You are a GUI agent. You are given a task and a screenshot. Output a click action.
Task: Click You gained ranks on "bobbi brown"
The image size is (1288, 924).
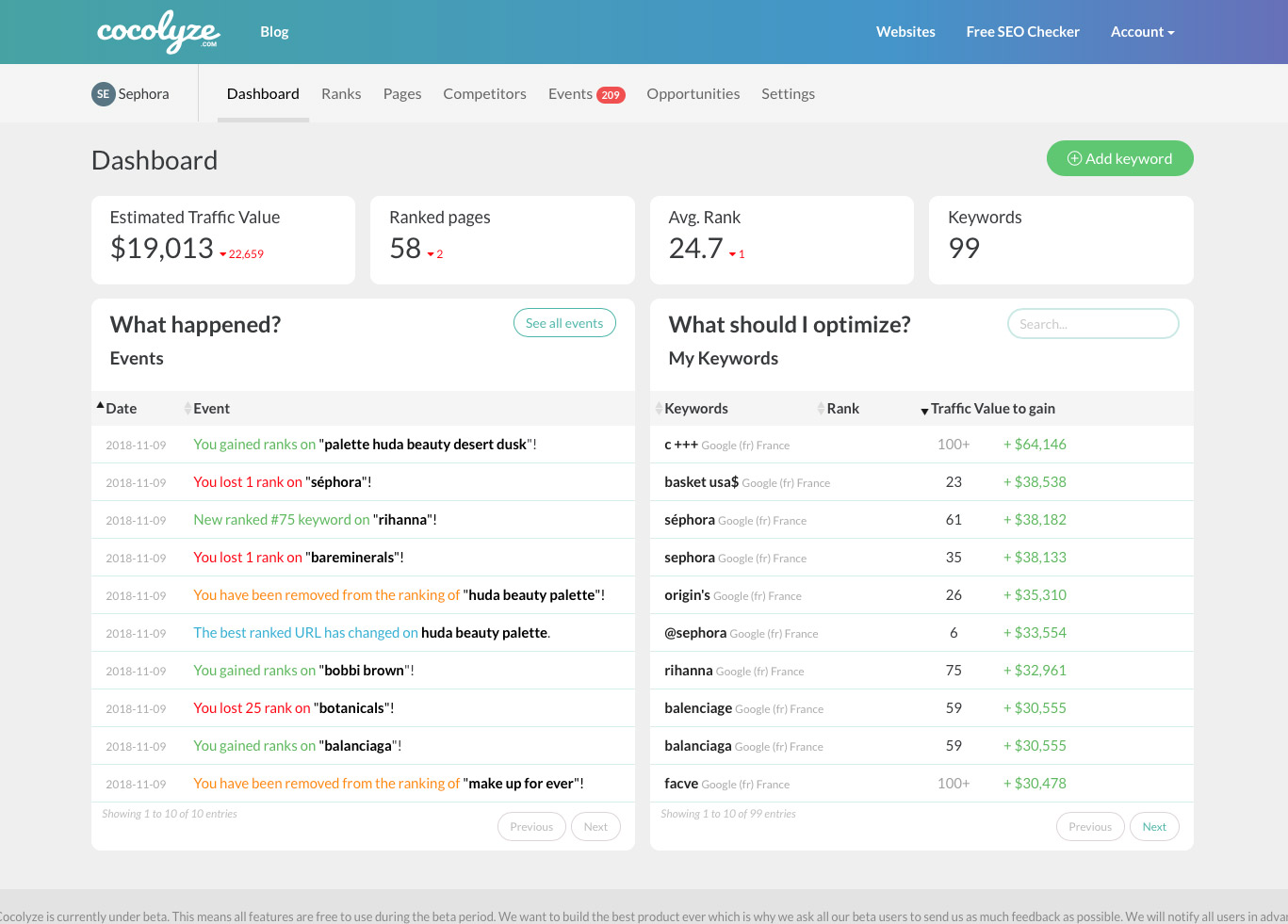[303, 671]
